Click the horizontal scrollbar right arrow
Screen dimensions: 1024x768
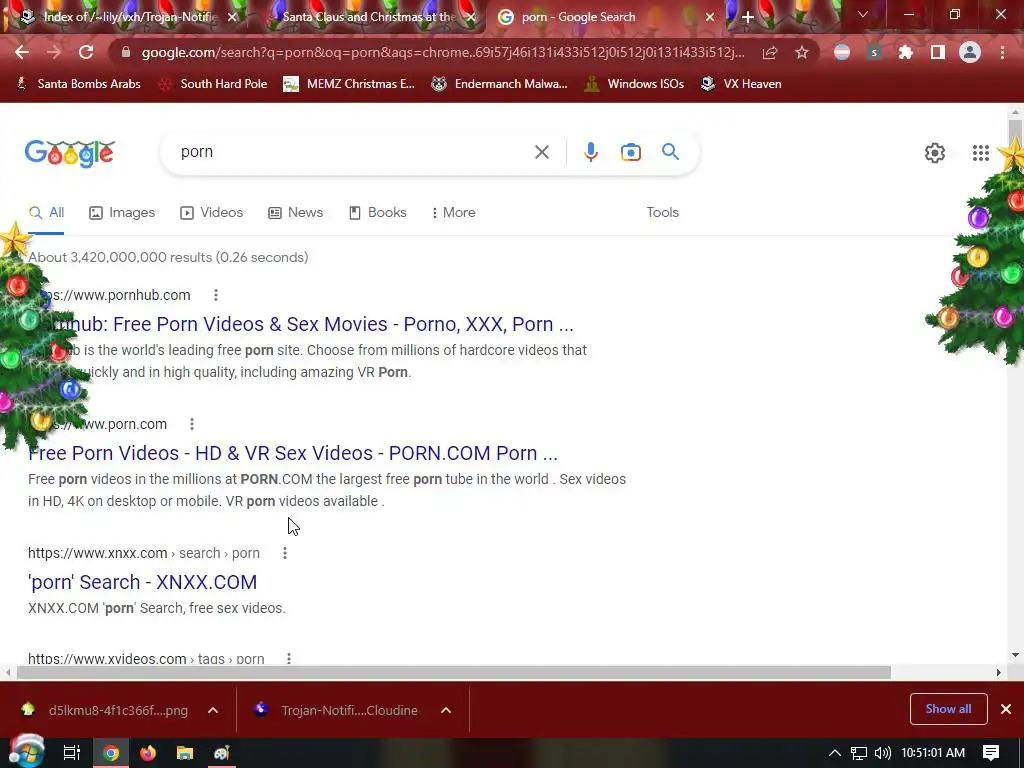(998, 672)
